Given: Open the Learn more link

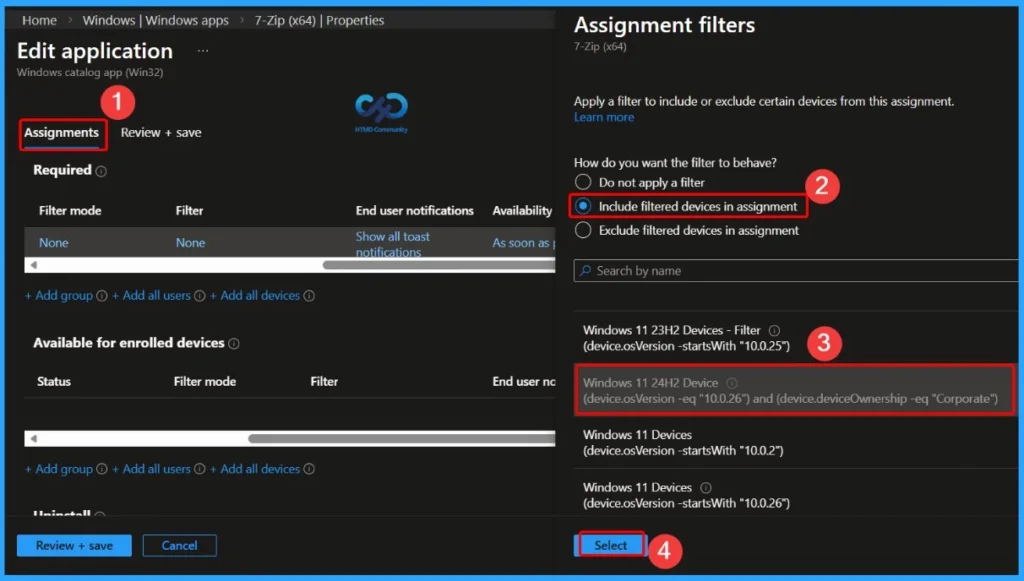Looking at the screenshot, I should coord(604,116).
